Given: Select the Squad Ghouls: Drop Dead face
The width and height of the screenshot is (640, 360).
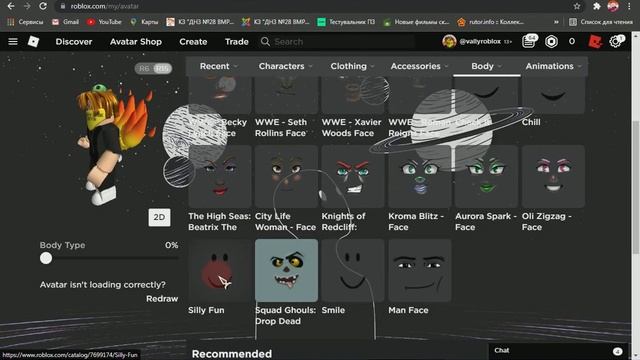Looking at the screenshot, I should click(x=286, y=271).
